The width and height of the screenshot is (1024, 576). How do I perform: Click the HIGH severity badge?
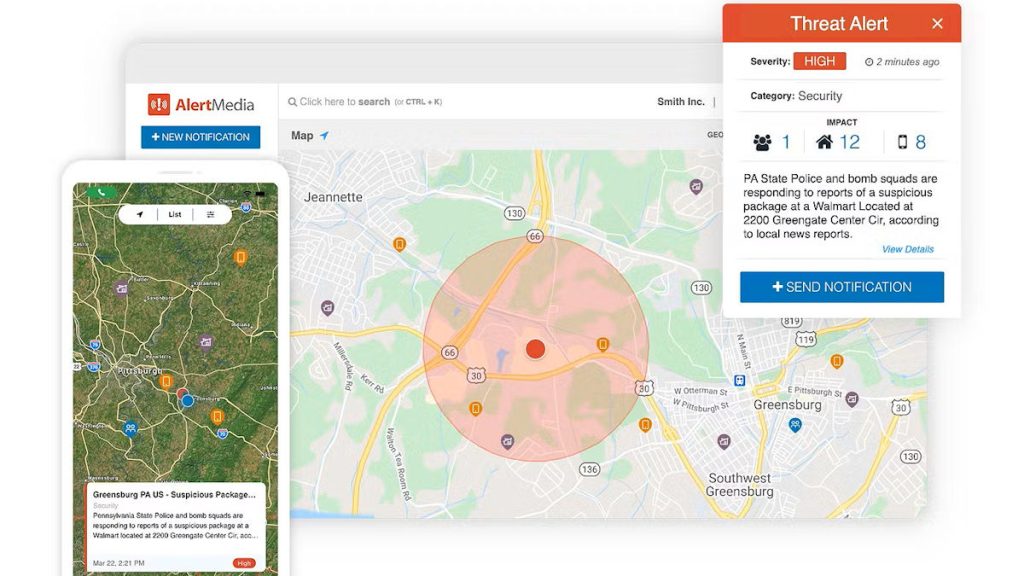point(819,62)
